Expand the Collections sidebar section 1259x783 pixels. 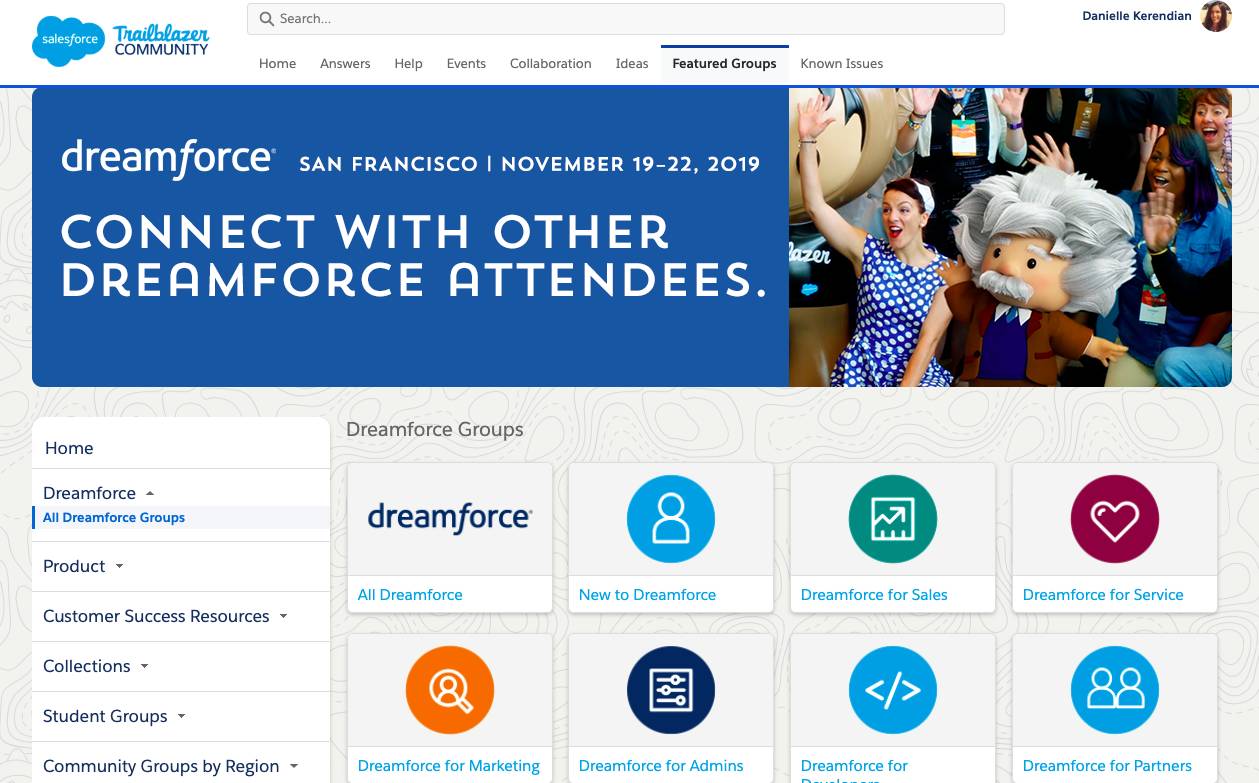point(144,666)
